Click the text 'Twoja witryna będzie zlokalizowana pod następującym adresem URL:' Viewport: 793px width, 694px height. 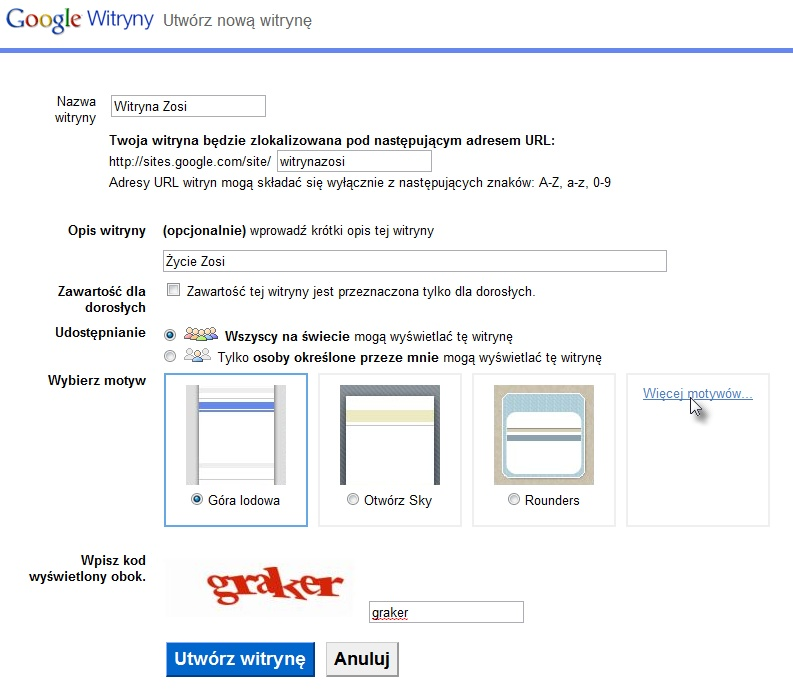[x=332, y=140]
